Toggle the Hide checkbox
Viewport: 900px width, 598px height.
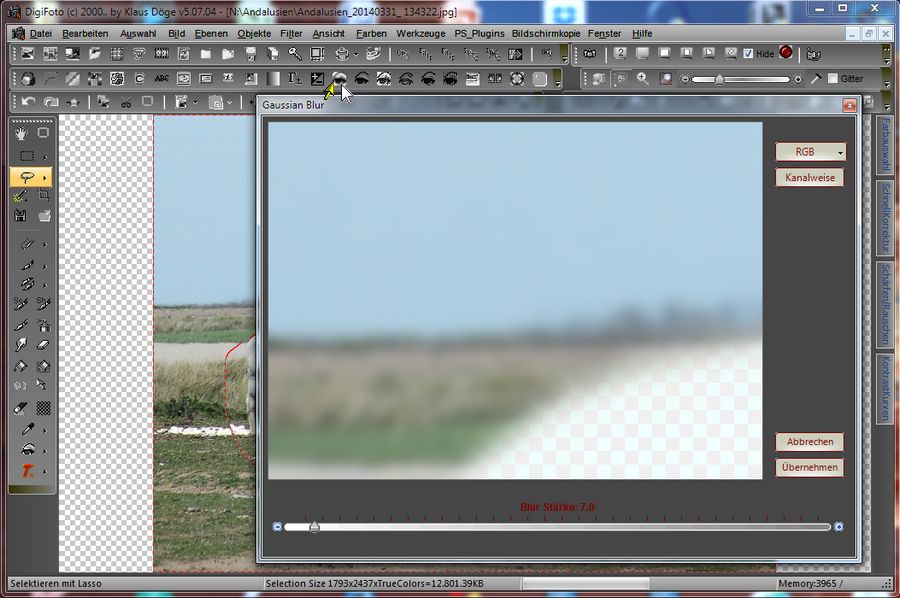(748, 54)
